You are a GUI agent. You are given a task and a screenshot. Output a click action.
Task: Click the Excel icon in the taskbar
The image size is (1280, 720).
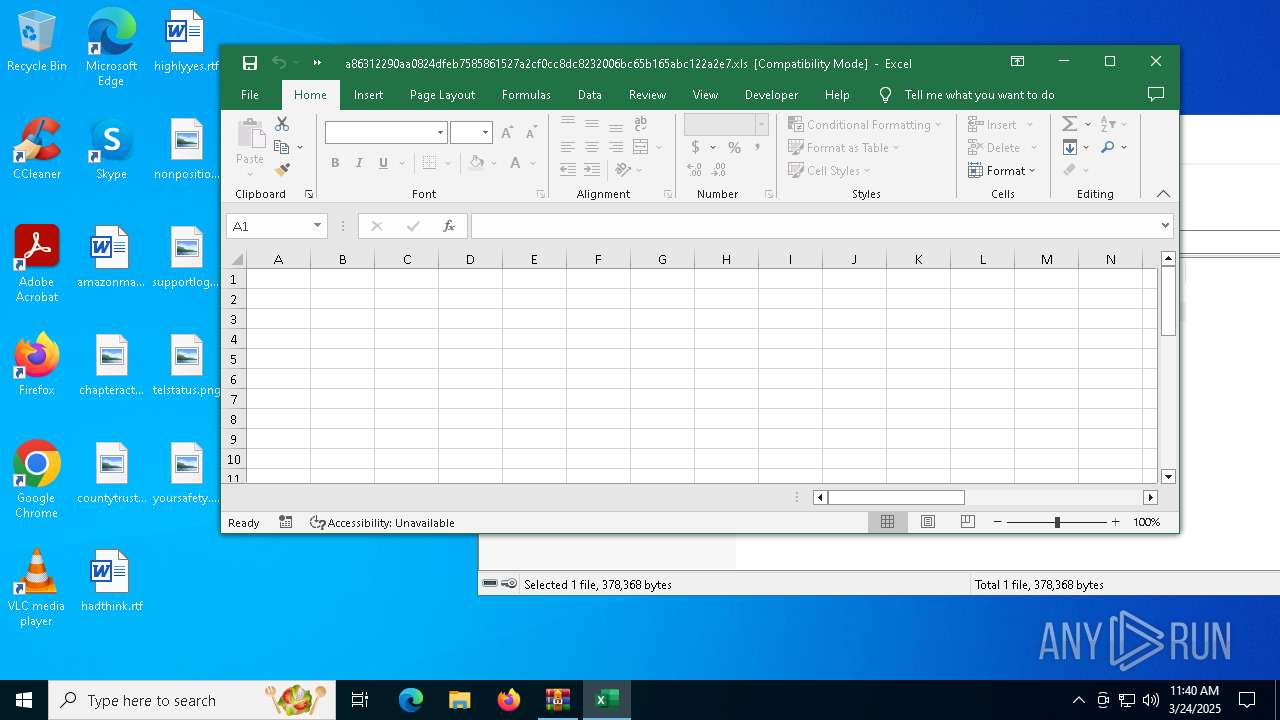606,700
